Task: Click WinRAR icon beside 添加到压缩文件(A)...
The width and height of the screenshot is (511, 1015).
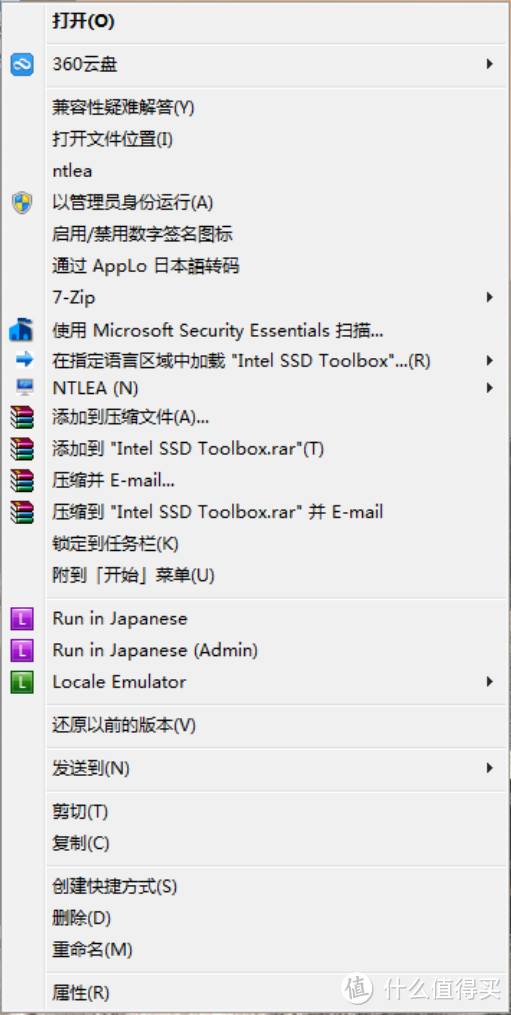Action: 21,417
